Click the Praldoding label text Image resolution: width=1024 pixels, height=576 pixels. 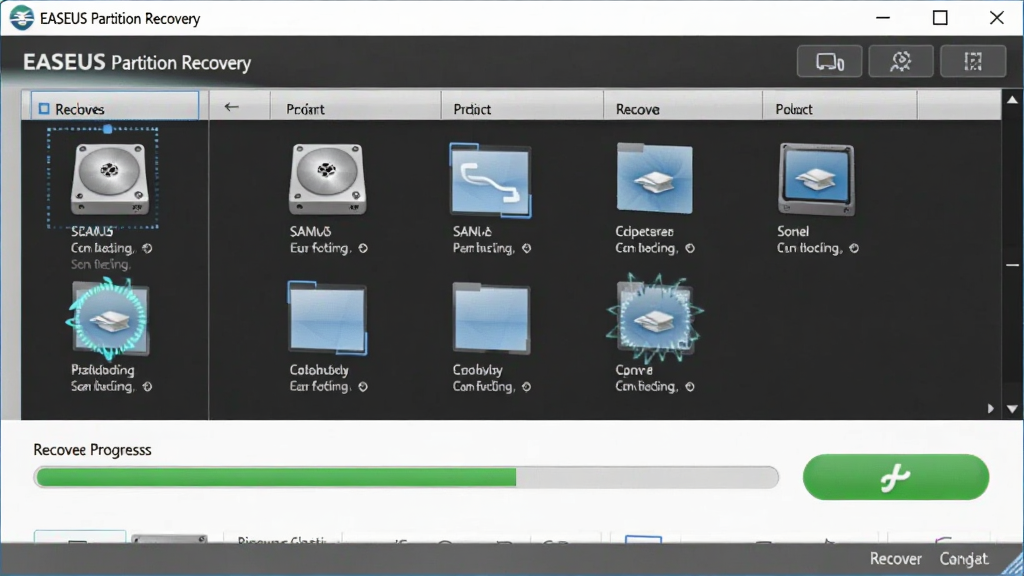click(x=103, y=370)
